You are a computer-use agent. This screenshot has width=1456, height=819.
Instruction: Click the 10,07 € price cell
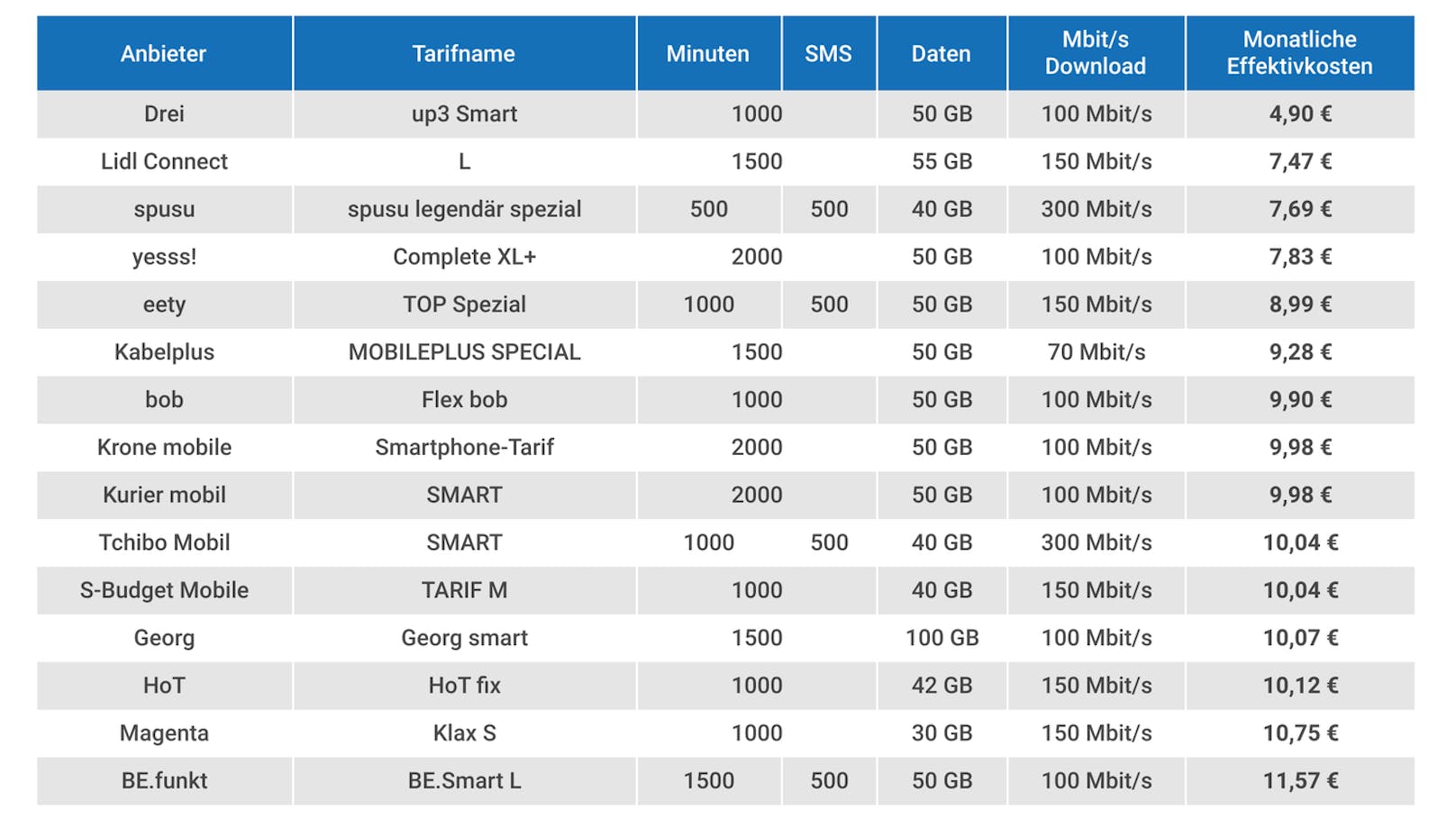tap(1300, 639)
